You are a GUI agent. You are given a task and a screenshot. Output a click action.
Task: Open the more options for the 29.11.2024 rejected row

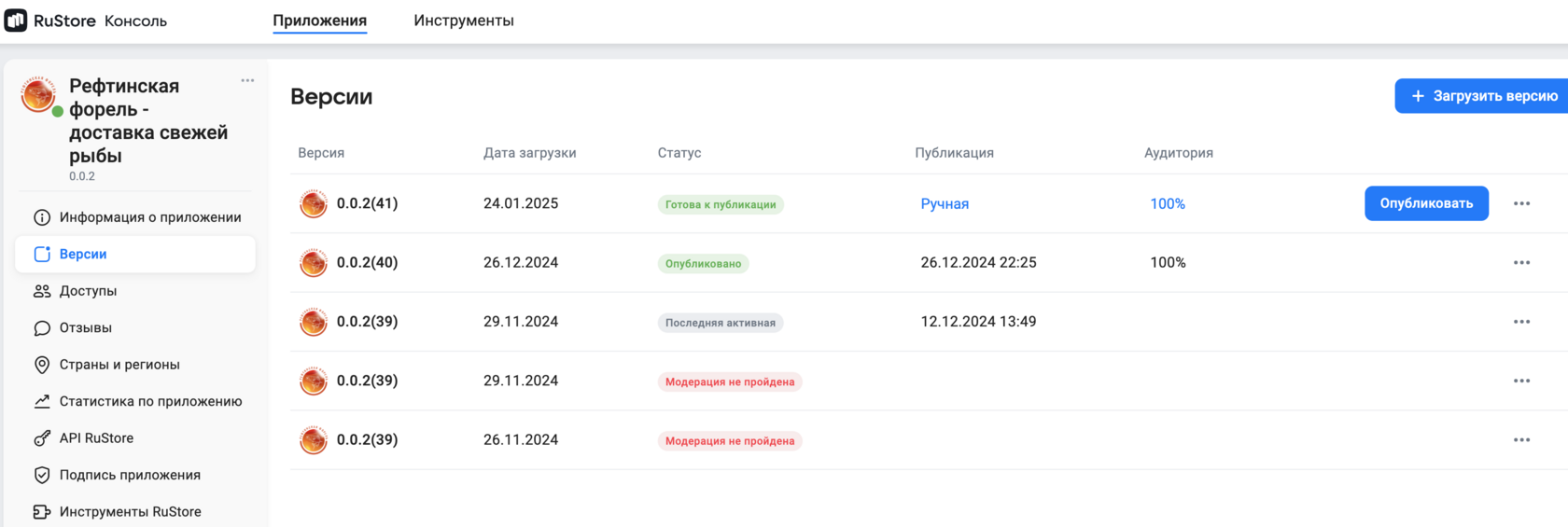pyautogui.click(x=1521, y=381)
